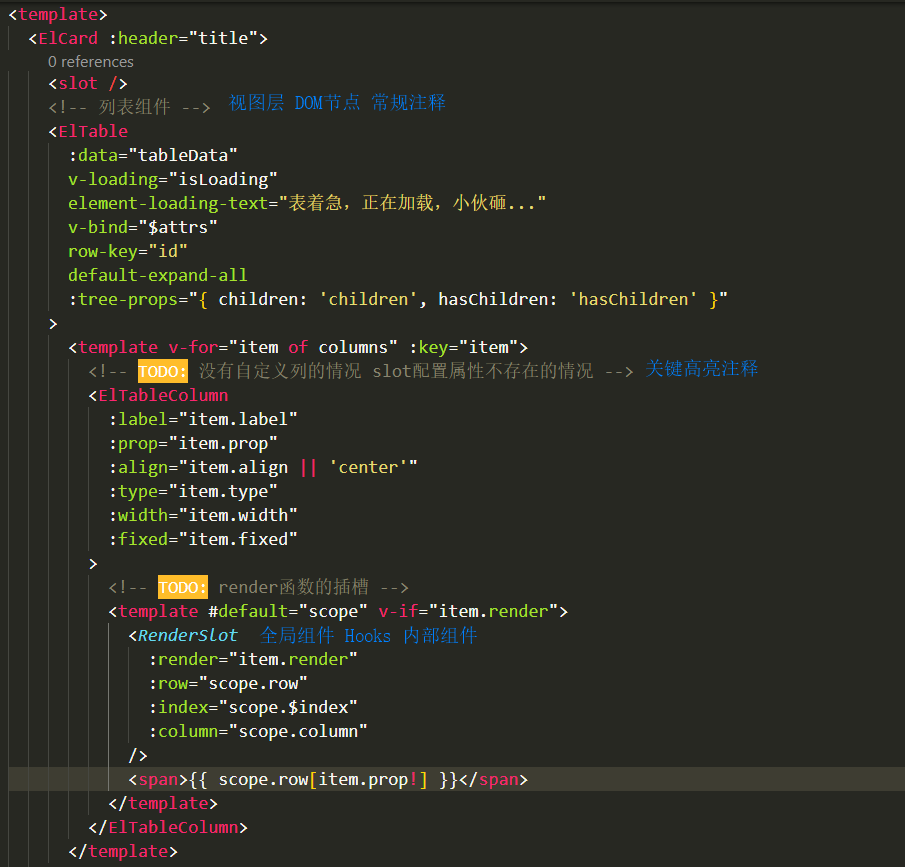Click the :column="scope.column" line
905x867 pixels.
(x=258, y=731)
